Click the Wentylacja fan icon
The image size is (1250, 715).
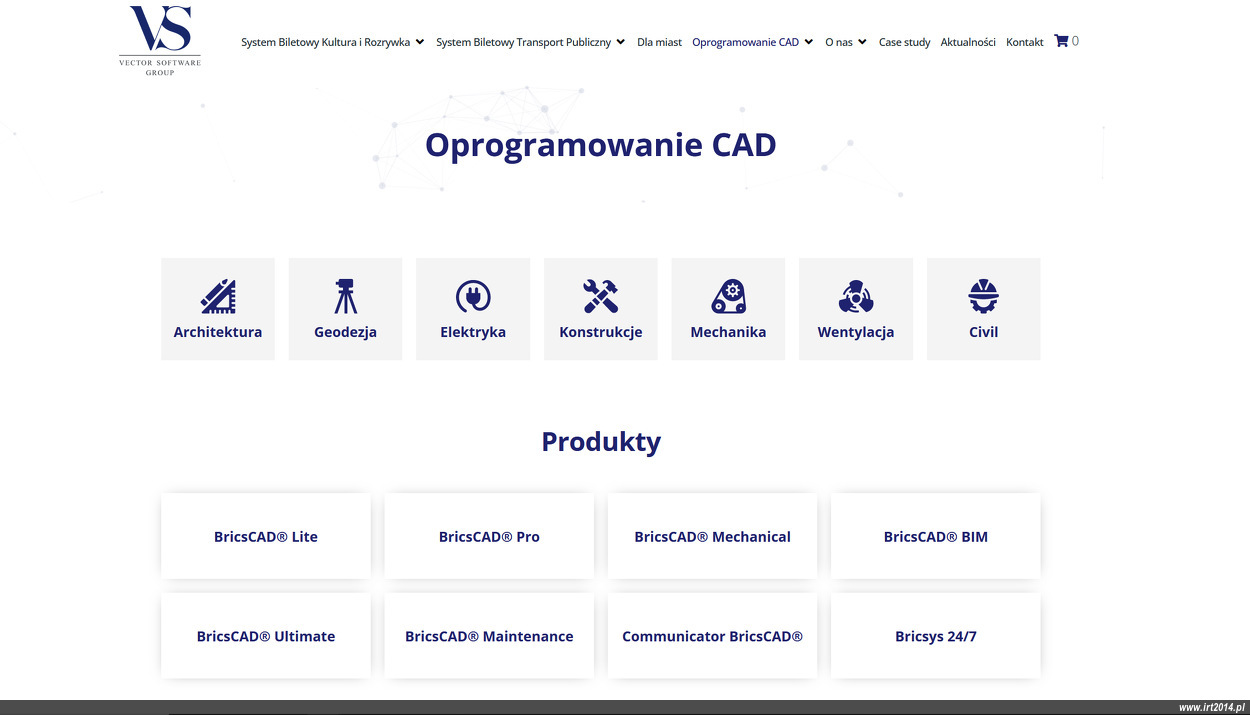tap(856, 296)
